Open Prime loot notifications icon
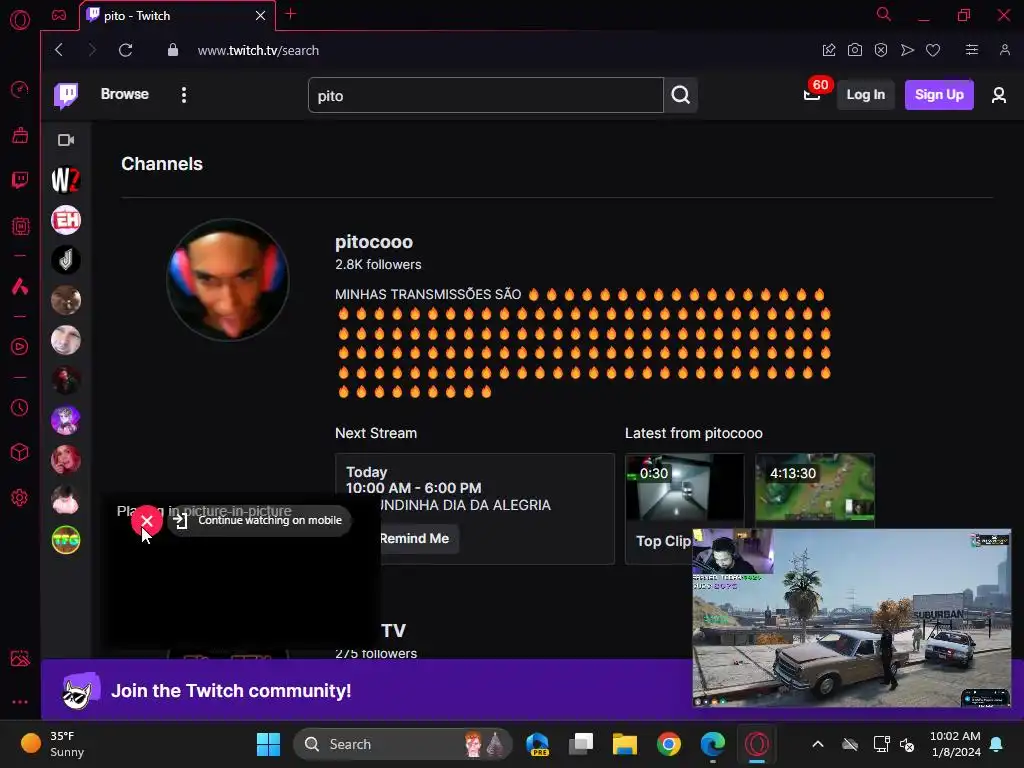The image size is (1024, 768). pos(812,95)
